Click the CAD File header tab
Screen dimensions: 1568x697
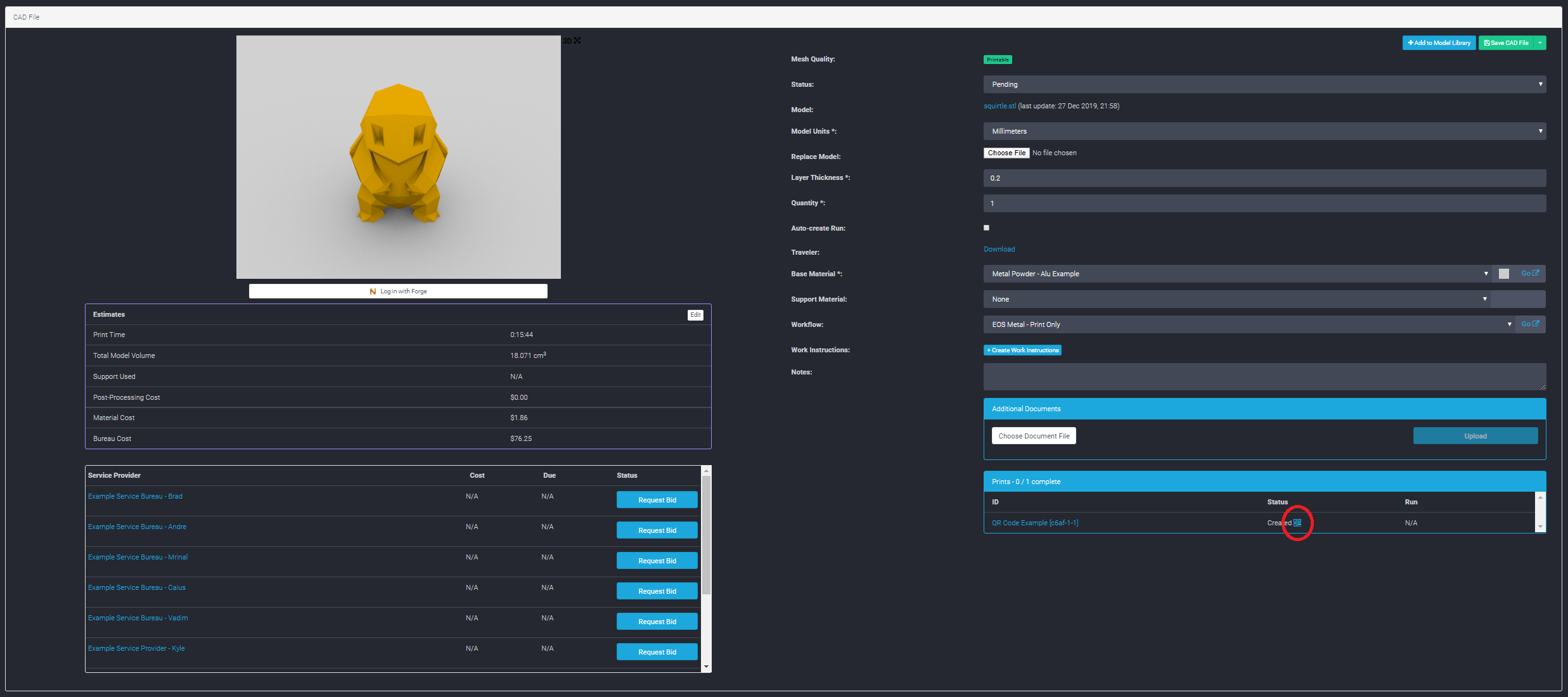click(x=26, y=17)
